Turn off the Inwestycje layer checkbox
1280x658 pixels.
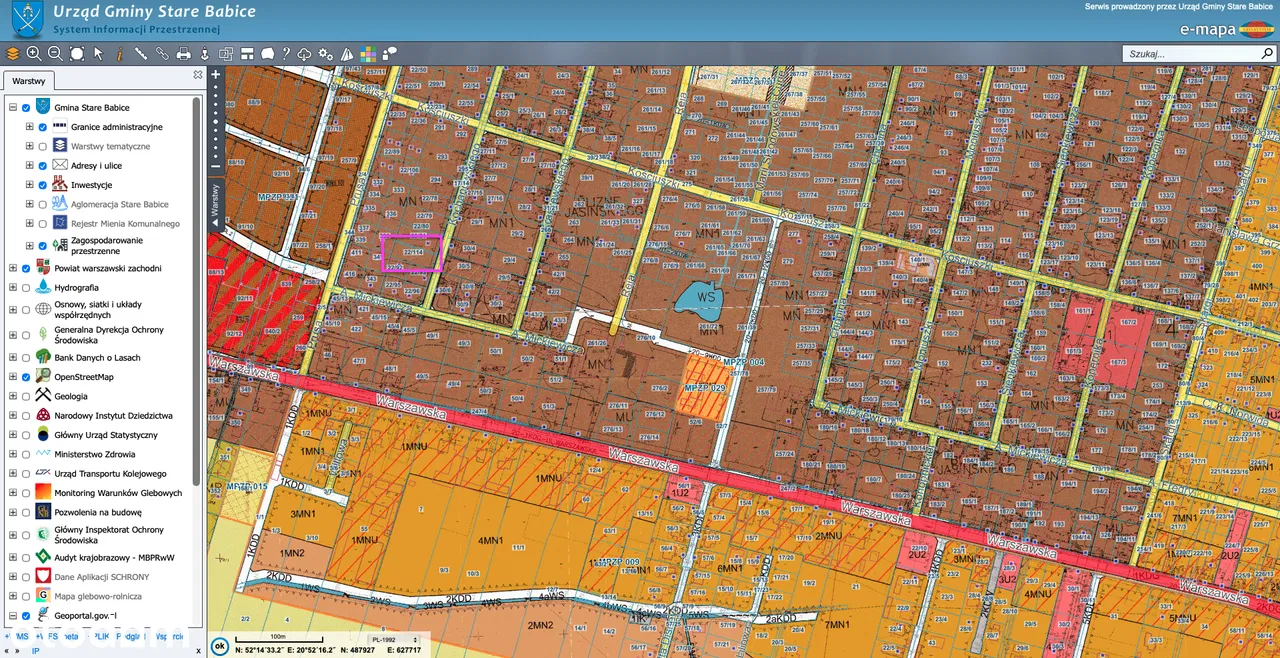[43, 185]
